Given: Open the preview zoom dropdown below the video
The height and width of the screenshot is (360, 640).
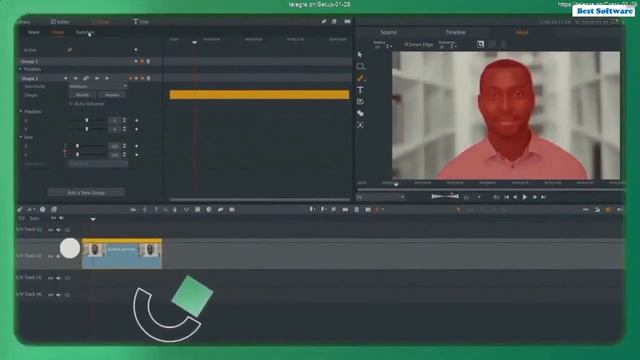Looking at the screenshot, I should coord(381,197).
